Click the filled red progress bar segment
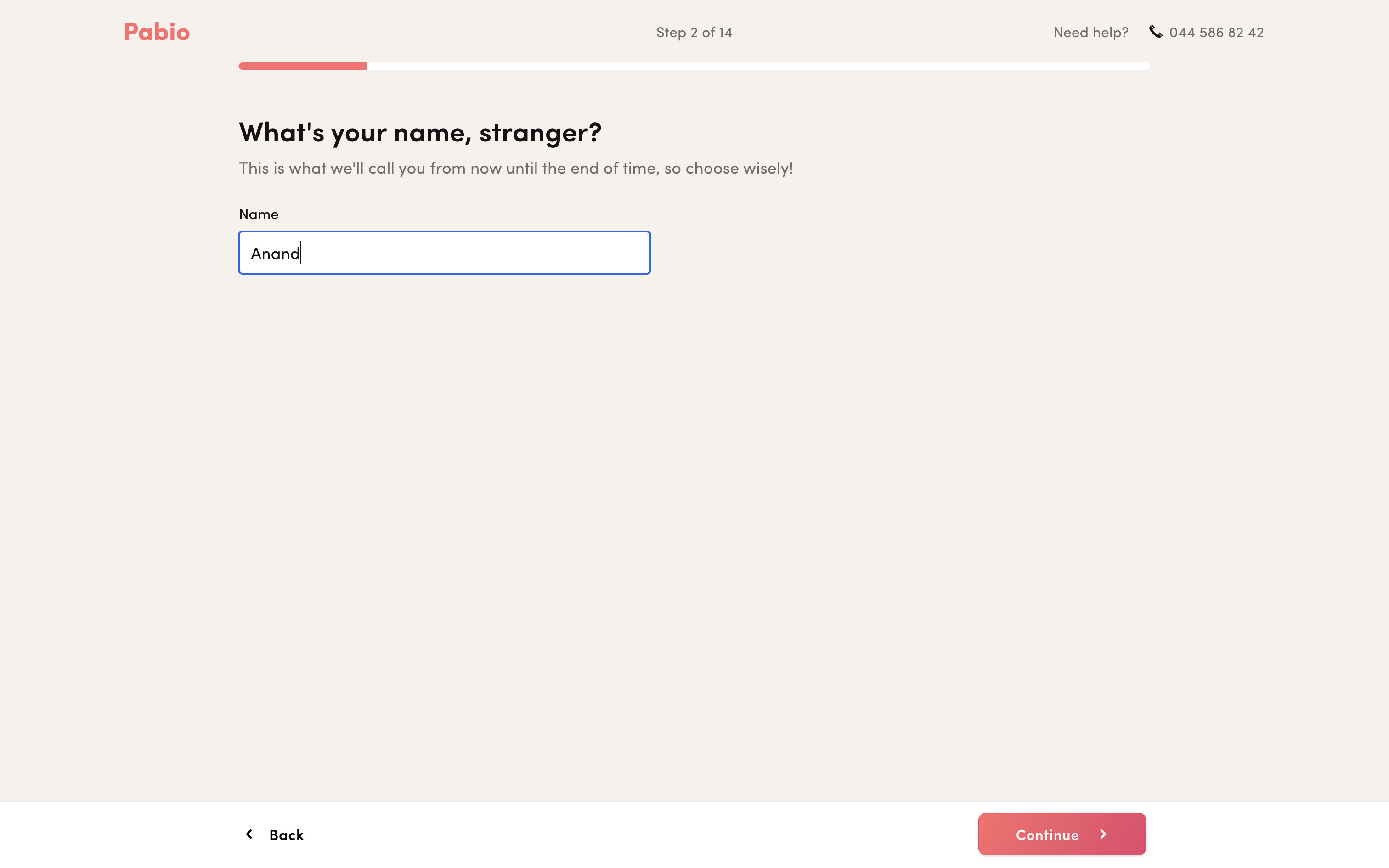The height and width of the screenshot is (868, 1389). [303, 66]
